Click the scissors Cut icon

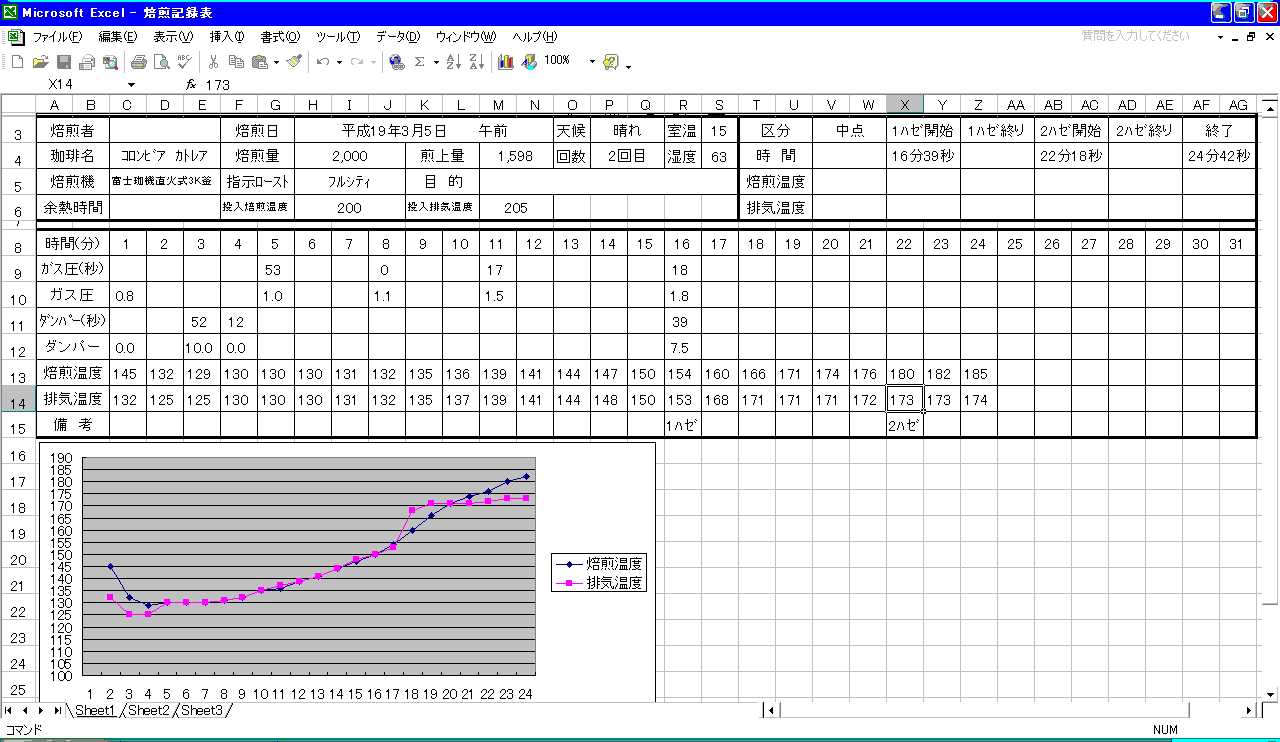pyautogui.click(x=214, y=62)
